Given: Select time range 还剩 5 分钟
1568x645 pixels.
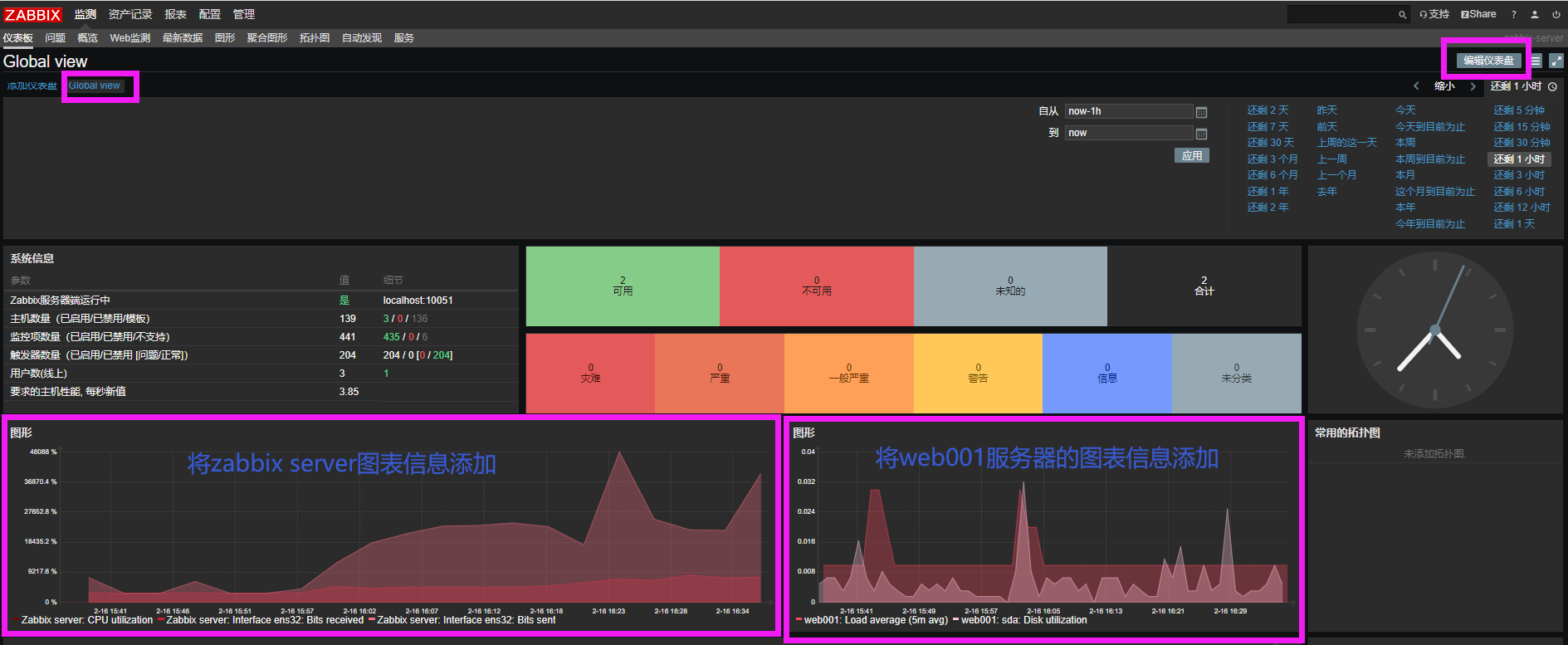Looking at the screenshot, I should (x=1519, y=110).
